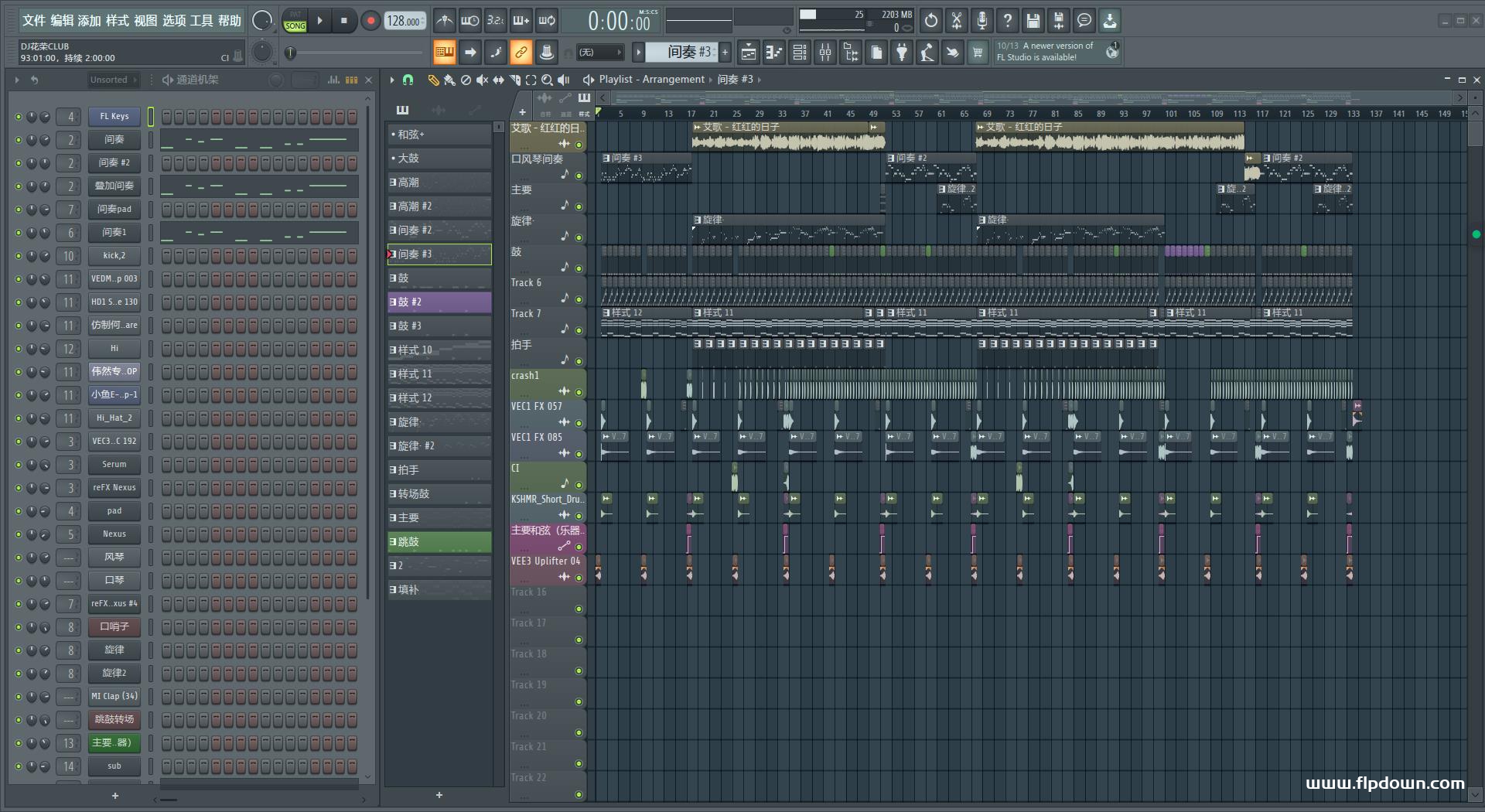
Task: Toggle the metronome icon
Action: (x=445, y=21)
